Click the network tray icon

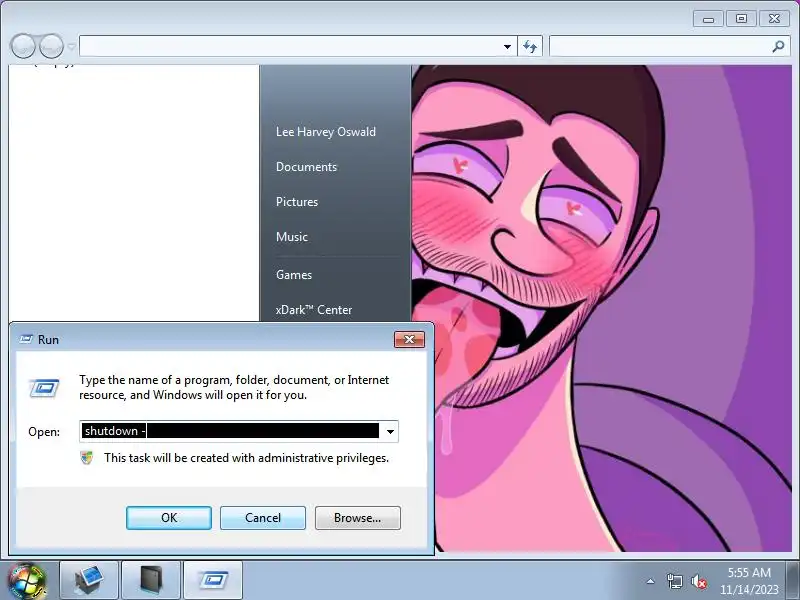tap(674, 581)
